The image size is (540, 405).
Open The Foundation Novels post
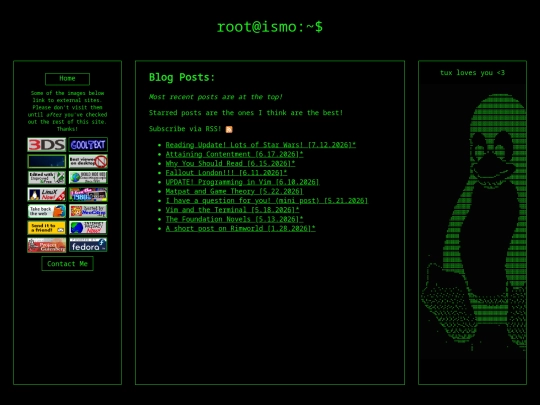(x=235, y=219)
